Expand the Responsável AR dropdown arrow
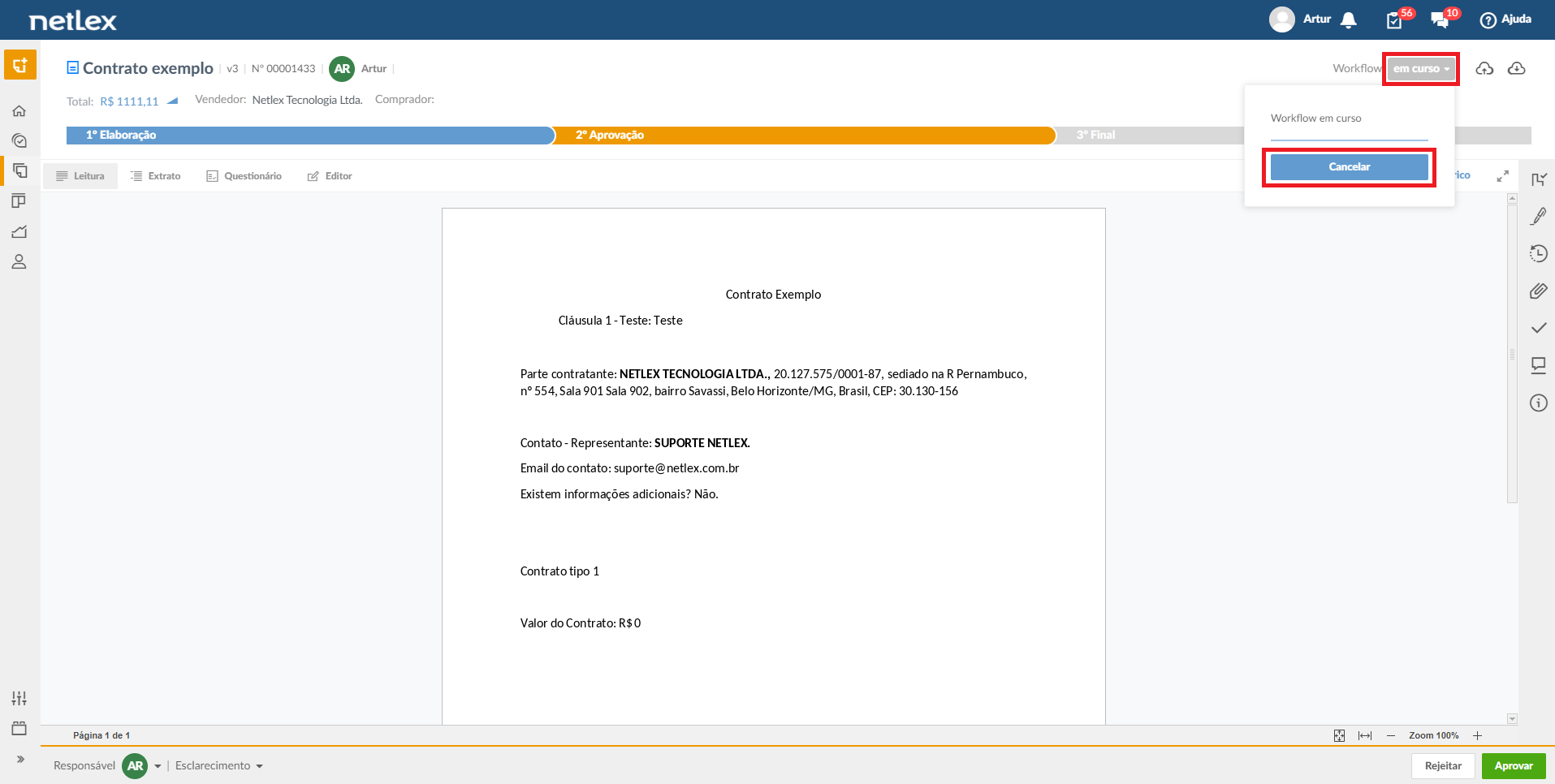The width and height of the screenshot is (1555, 784). click(158, 766)
